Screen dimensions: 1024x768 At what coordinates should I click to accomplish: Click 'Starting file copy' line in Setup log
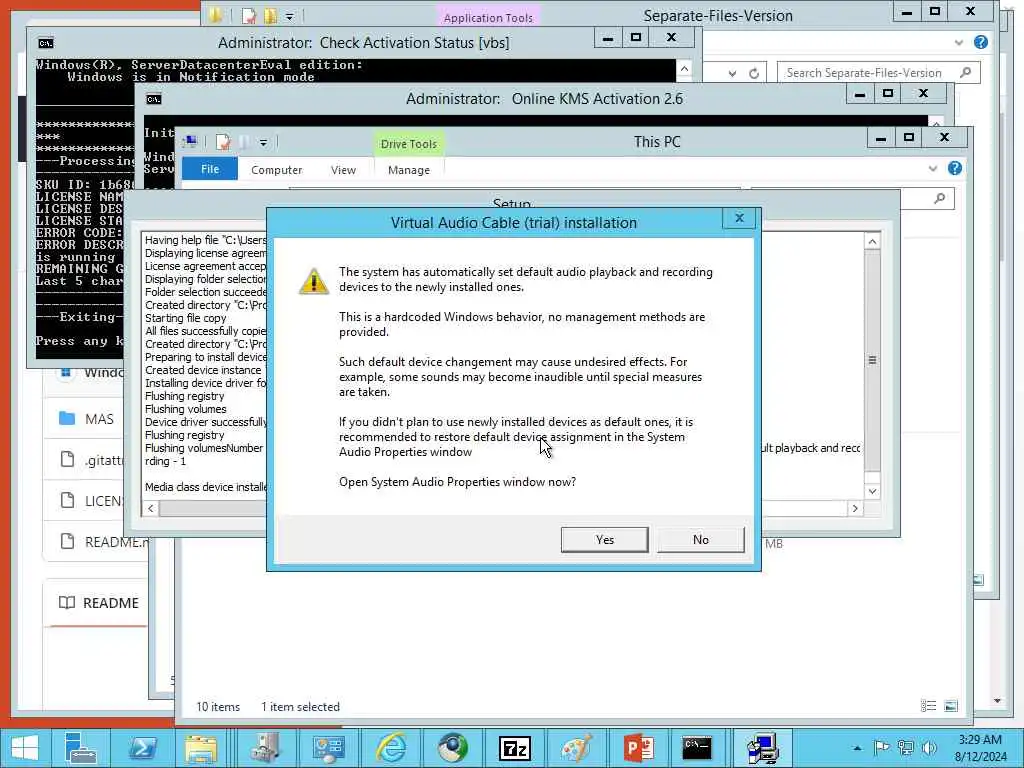pos(185,318)
